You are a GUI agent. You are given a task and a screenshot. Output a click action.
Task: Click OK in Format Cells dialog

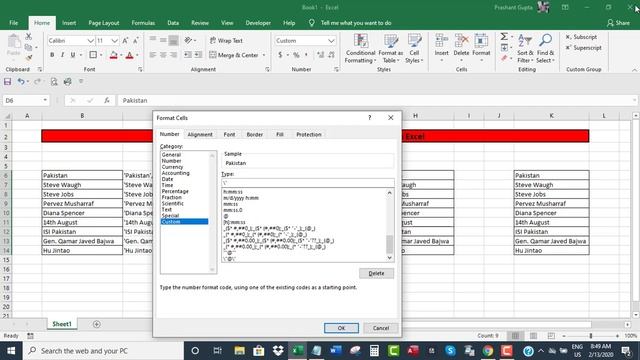pos(341,328)
